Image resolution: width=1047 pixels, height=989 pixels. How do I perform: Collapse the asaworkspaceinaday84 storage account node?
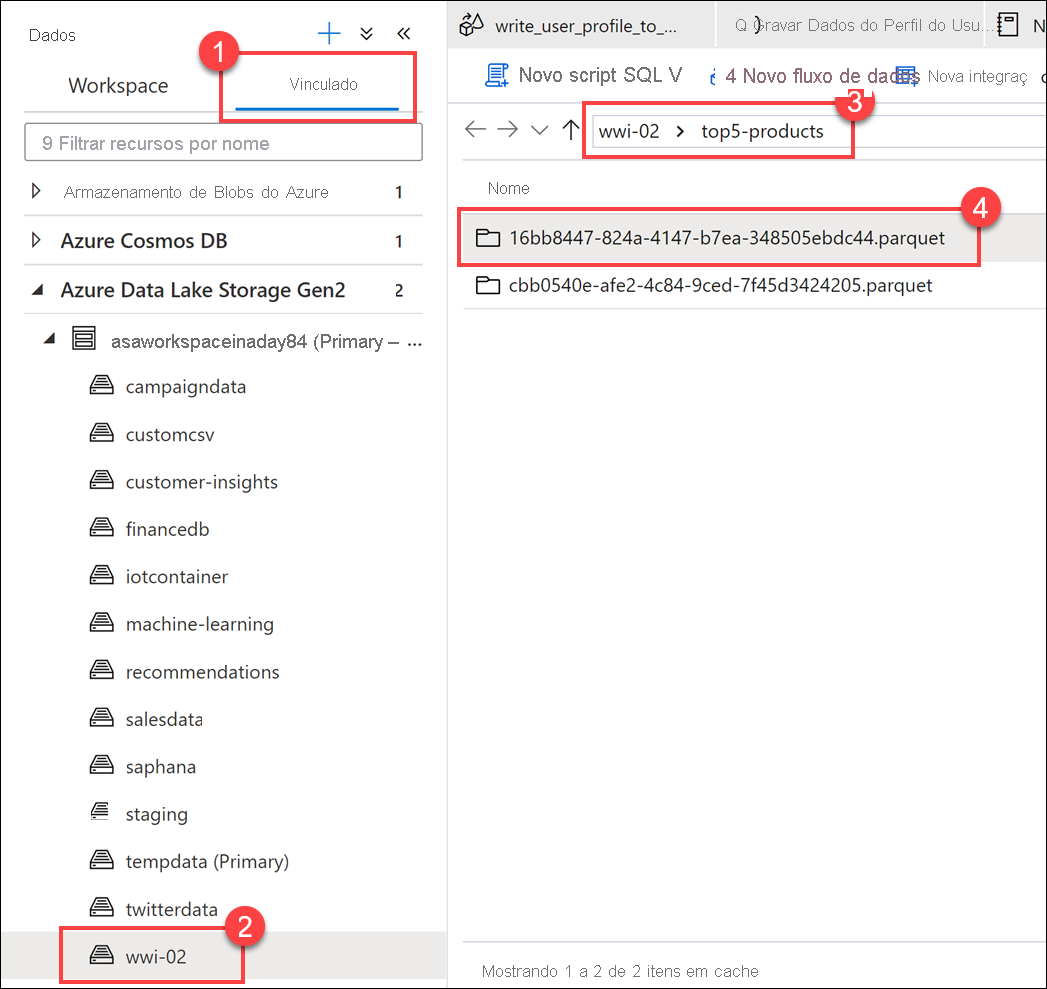click(x=49, y=339)
